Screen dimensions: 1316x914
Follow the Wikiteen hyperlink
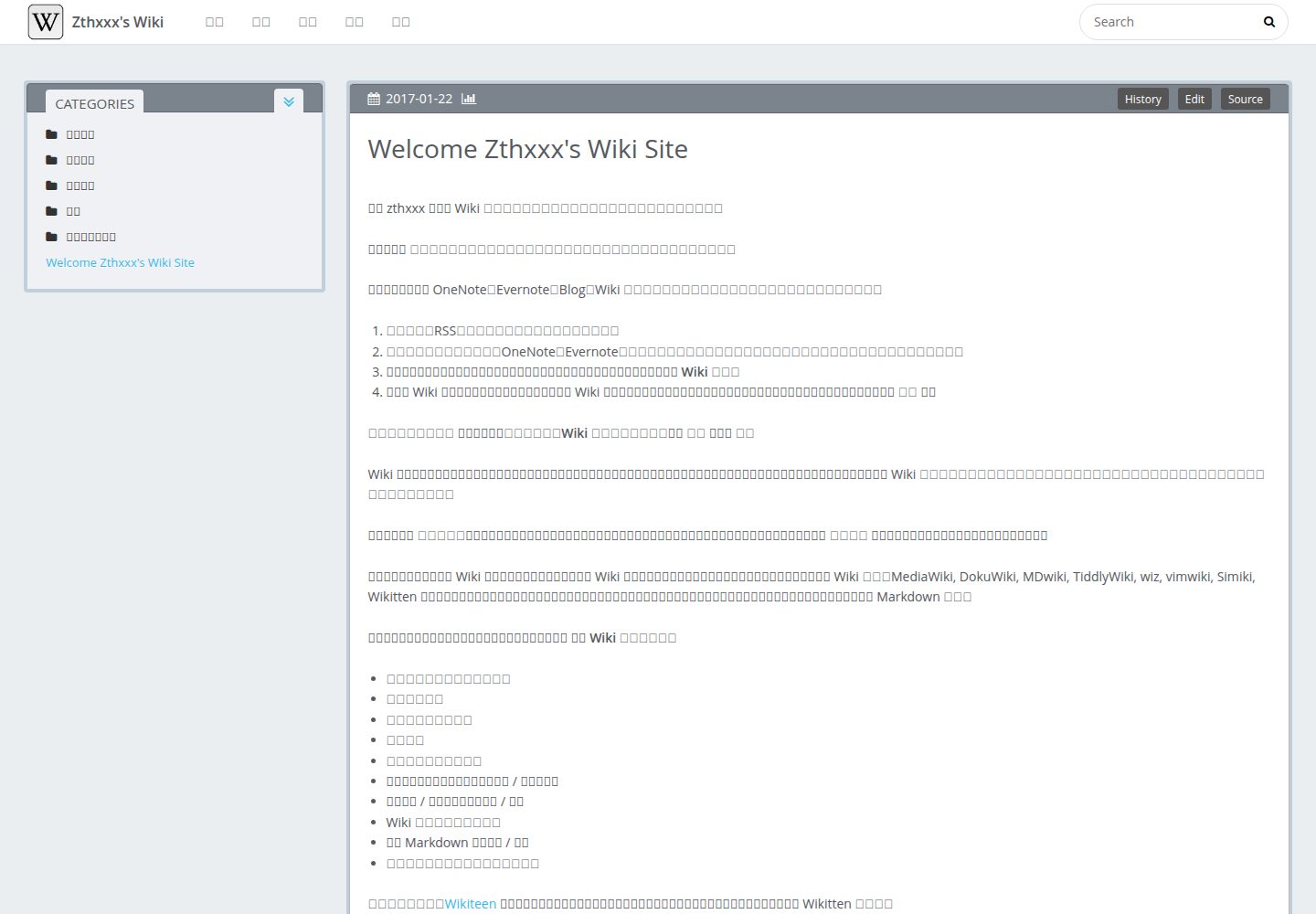click(x=470, y=904)
